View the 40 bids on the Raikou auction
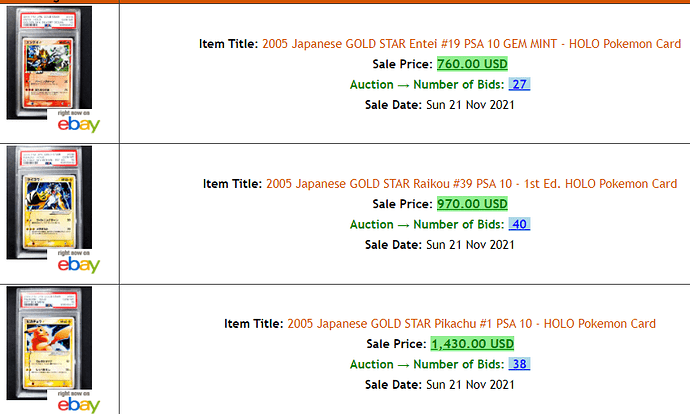 [519, 224]
